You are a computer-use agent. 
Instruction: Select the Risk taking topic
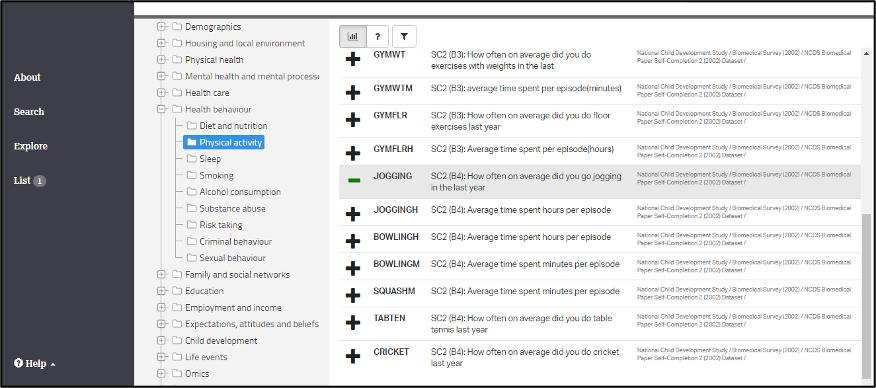(221, 225)
